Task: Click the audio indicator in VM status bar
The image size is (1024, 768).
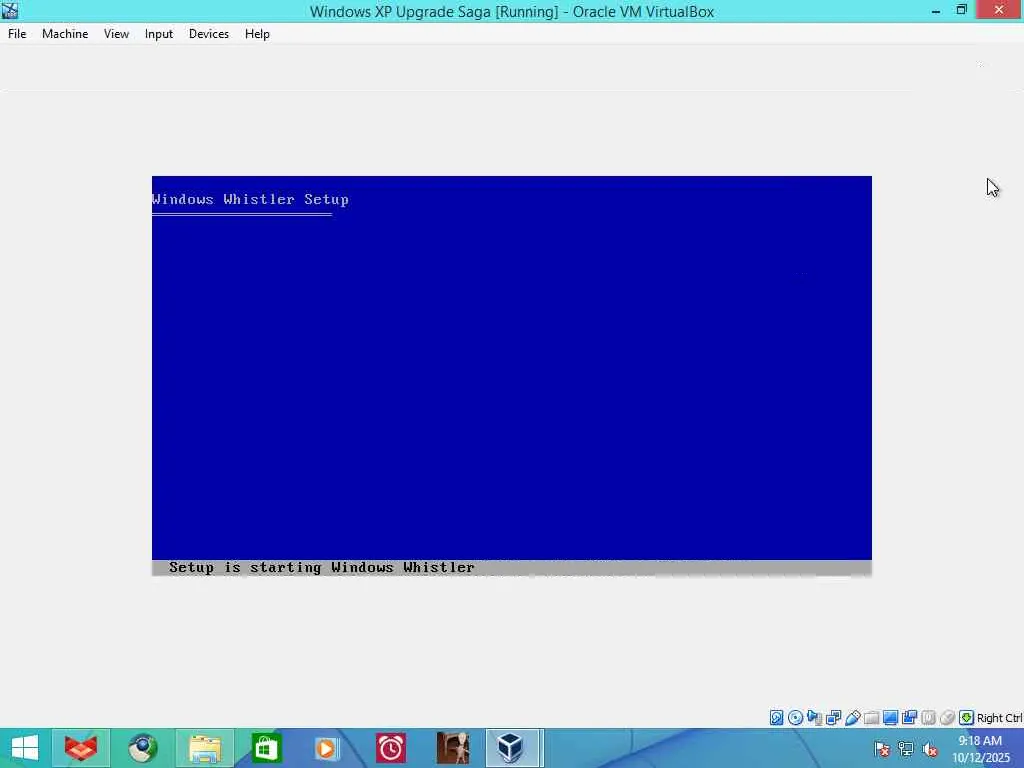Action: click(x=814, y=718)
